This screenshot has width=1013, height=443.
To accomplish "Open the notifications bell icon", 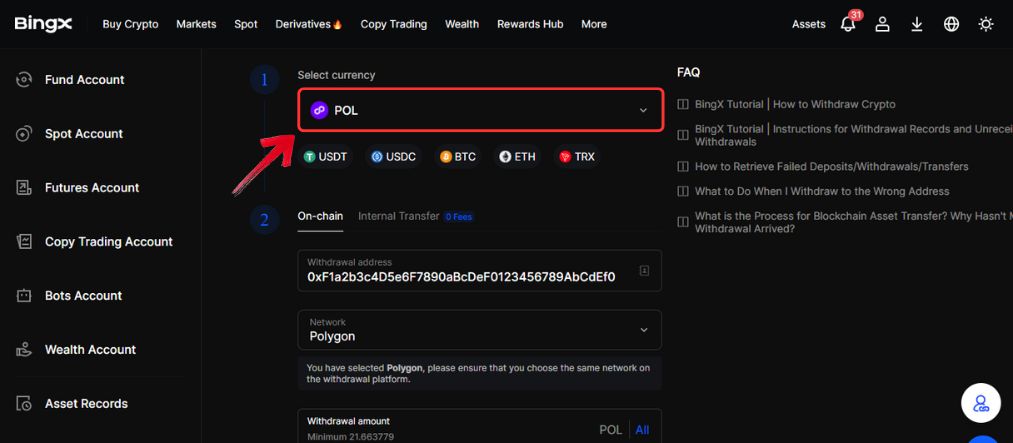I will (848, 25).
